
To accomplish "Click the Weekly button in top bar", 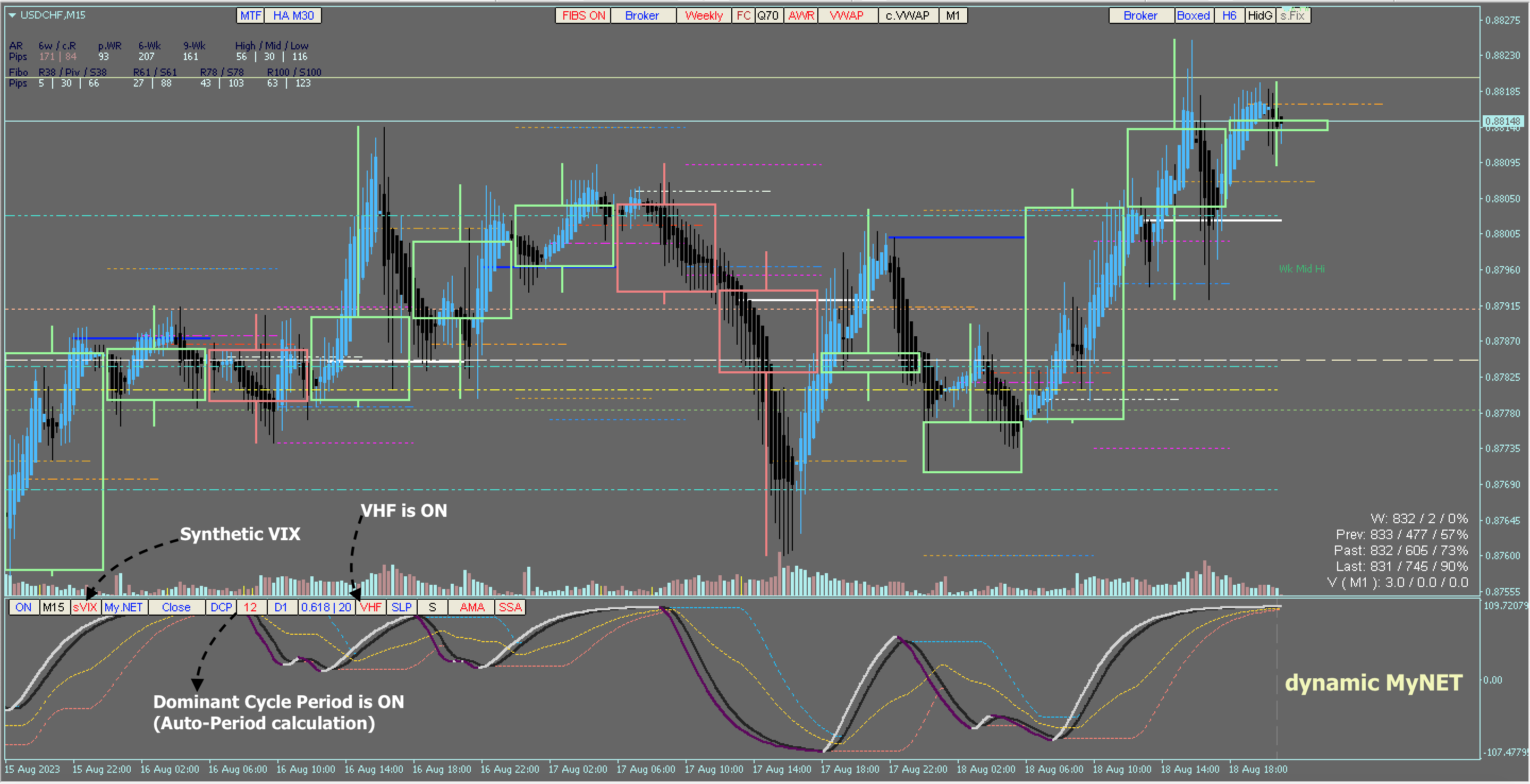I will tap(703, 15).
